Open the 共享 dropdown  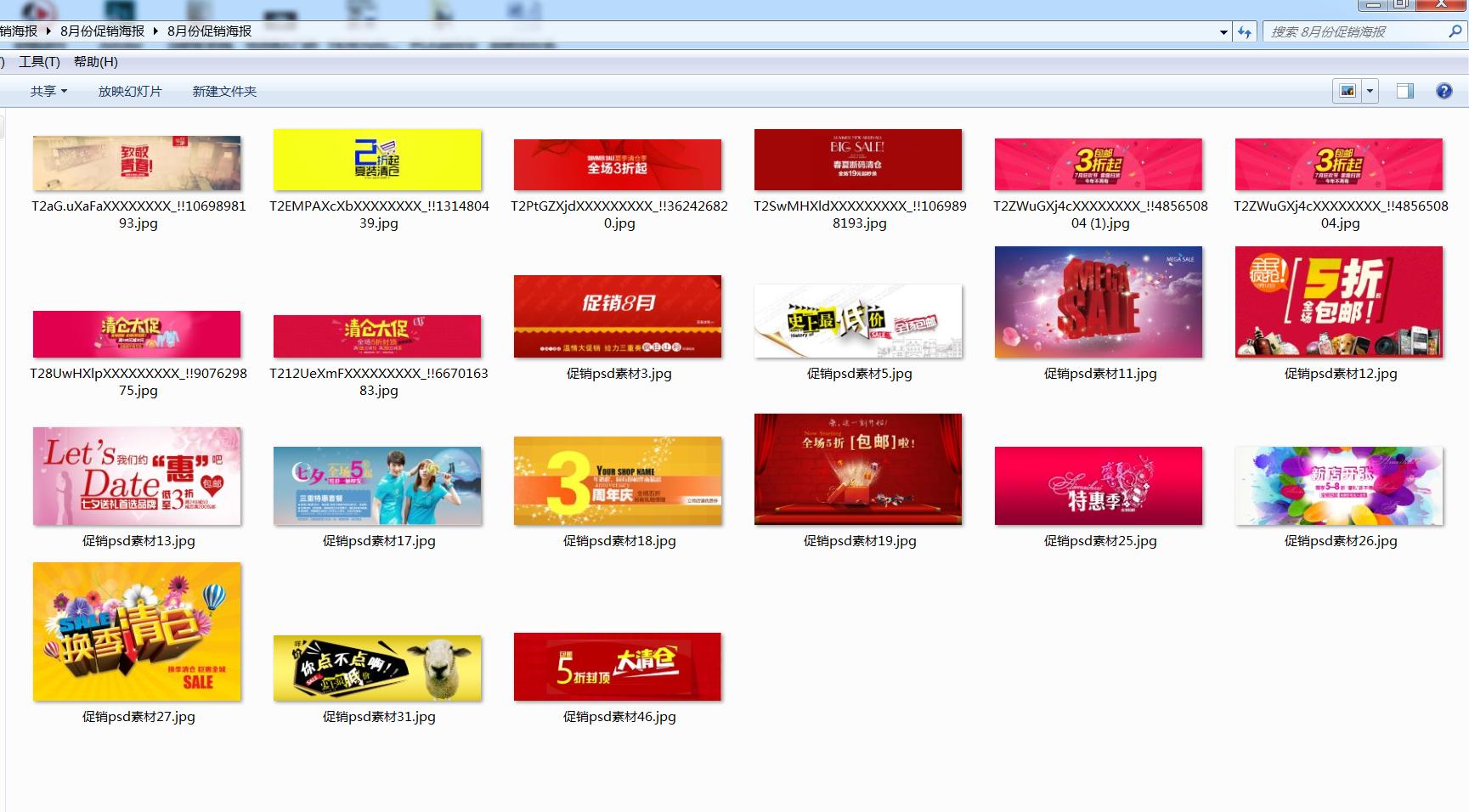tap(48, 91)
